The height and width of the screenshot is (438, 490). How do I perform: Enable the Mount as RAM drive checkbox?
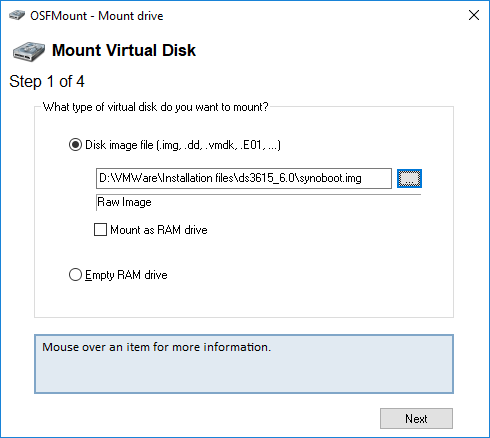100,230
